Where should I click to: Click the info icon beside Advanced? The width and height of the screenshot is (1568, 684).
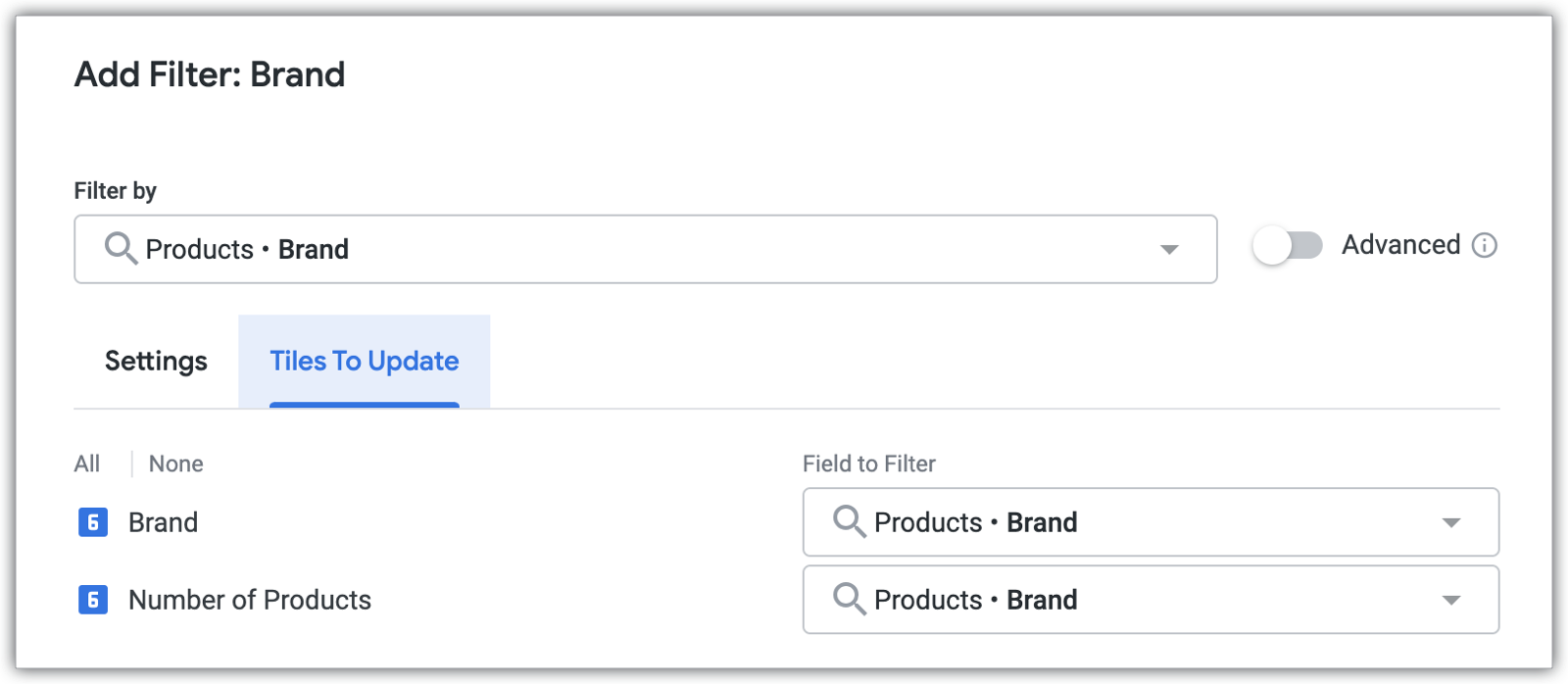click(x=1485, y=245)
